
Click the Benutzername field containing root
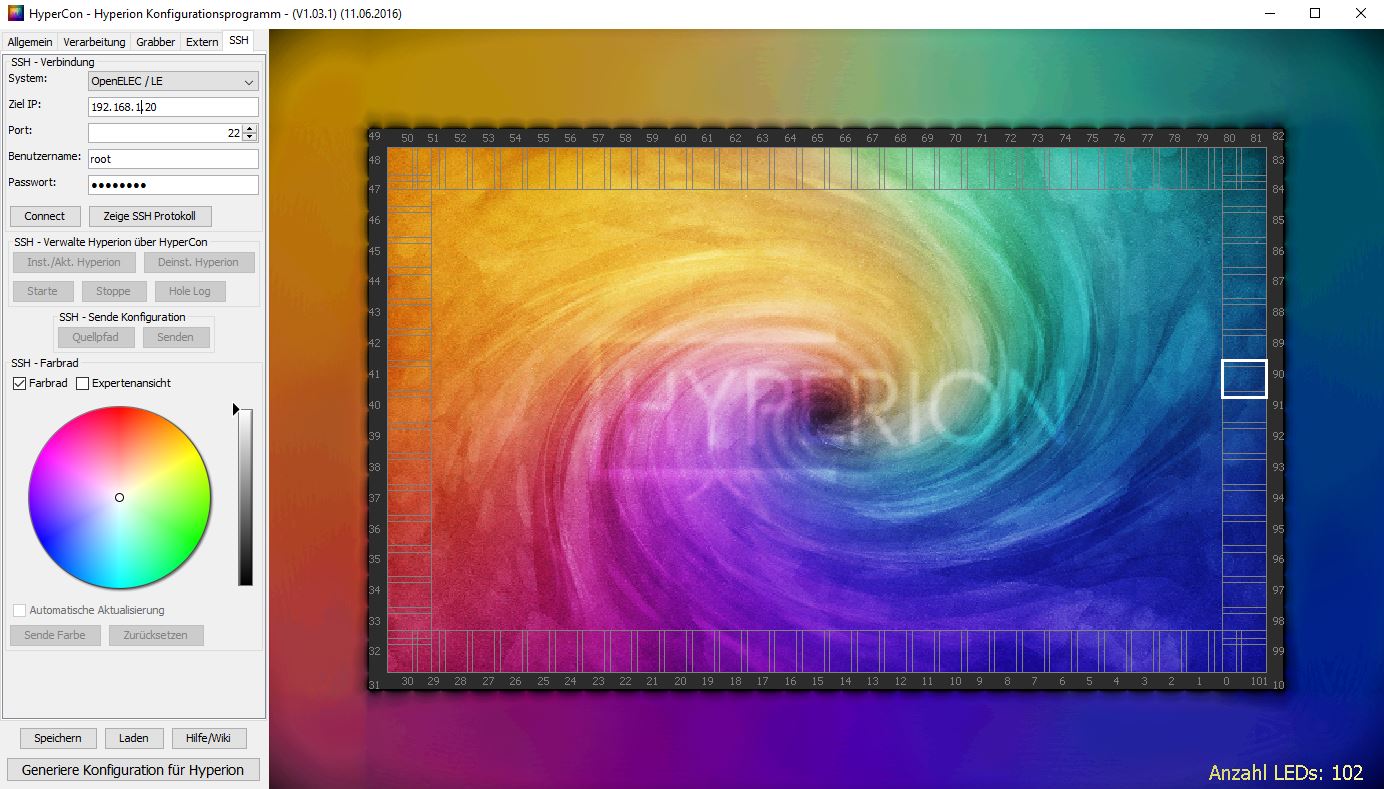coord(173,159)
